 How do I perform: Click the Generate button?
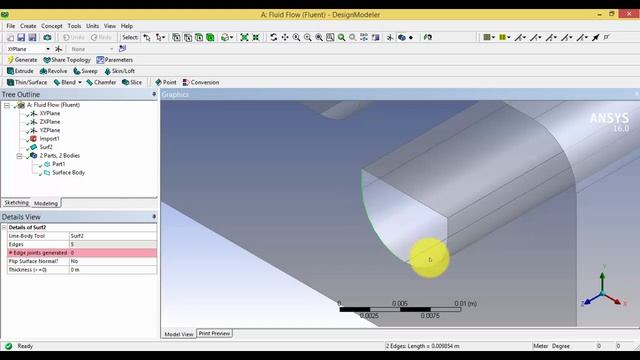tap(22, 60)
